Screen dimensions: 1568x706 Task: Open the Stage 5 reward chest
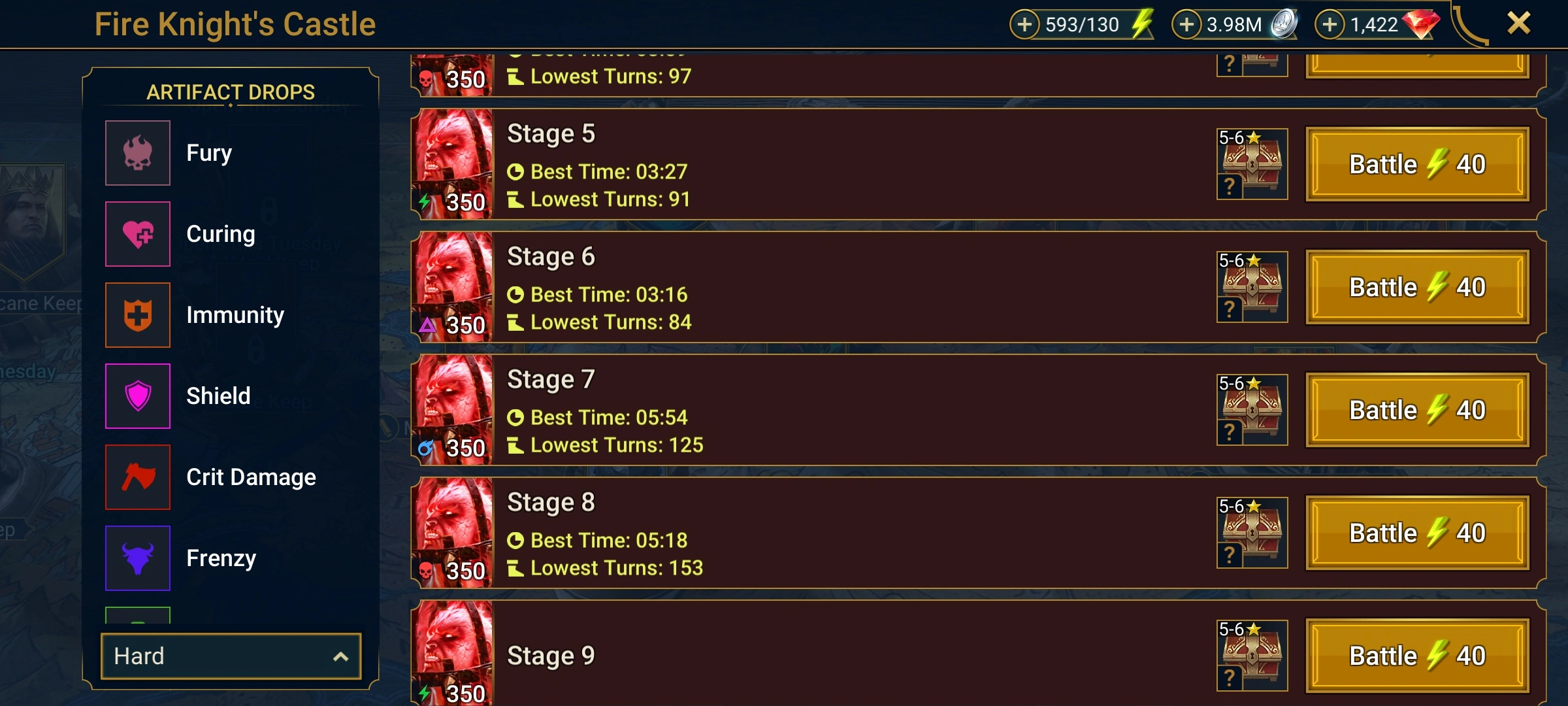[1252, 164]
